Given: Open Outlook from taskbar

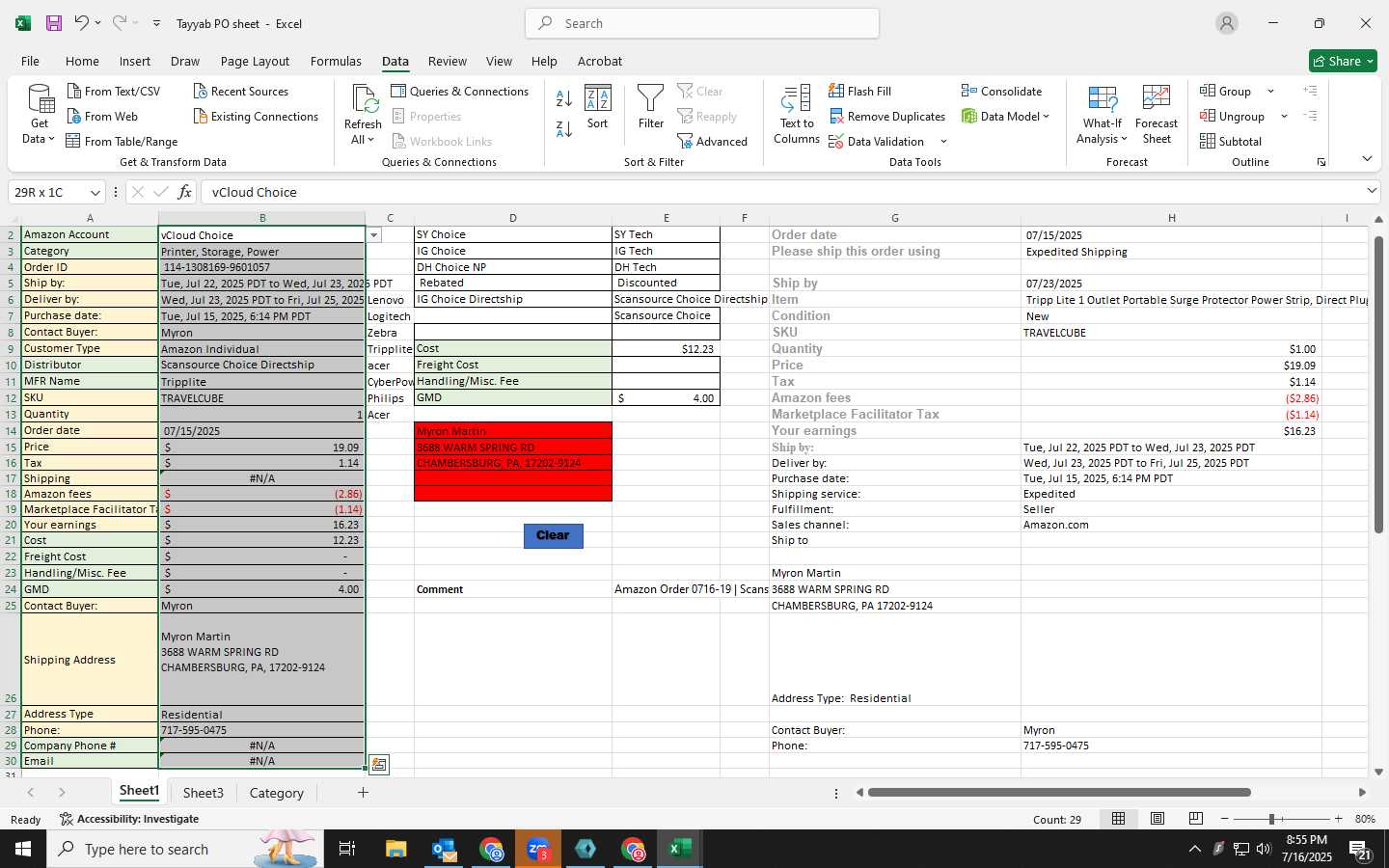Looking at the screenshot, I should [444, 849].
